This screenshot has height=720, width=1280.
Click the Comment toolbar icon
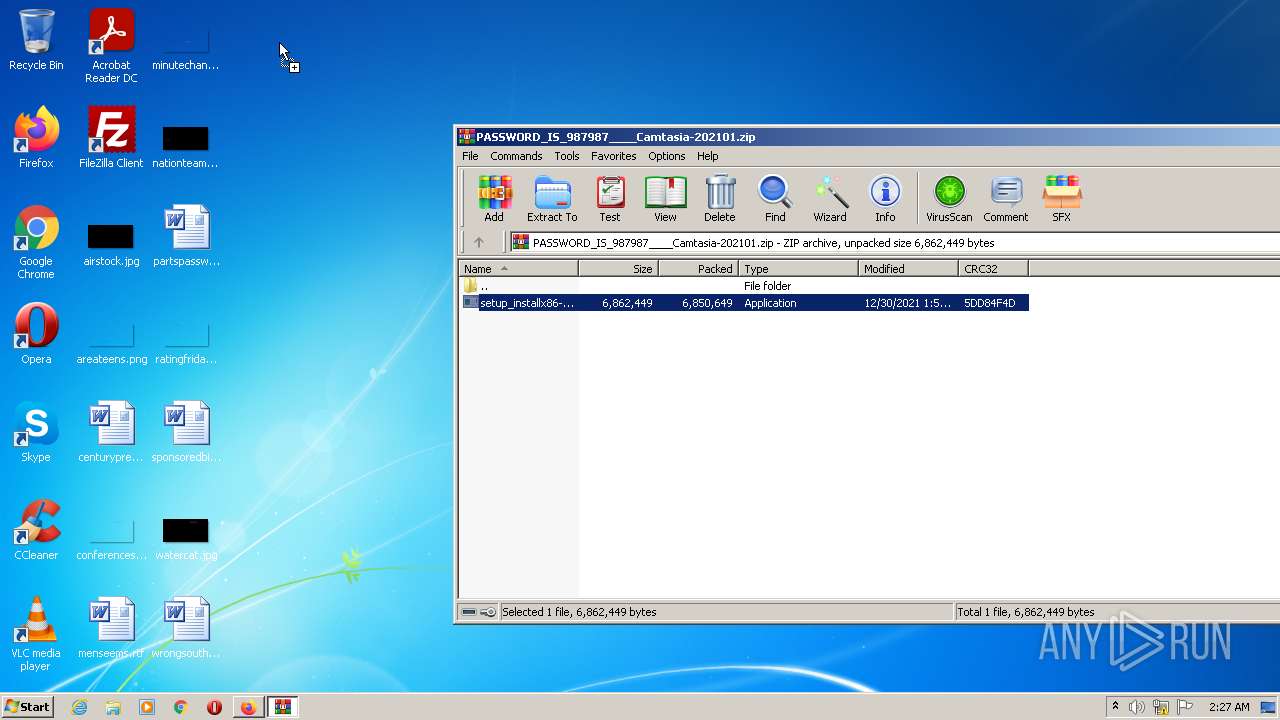coord(1006,199)
